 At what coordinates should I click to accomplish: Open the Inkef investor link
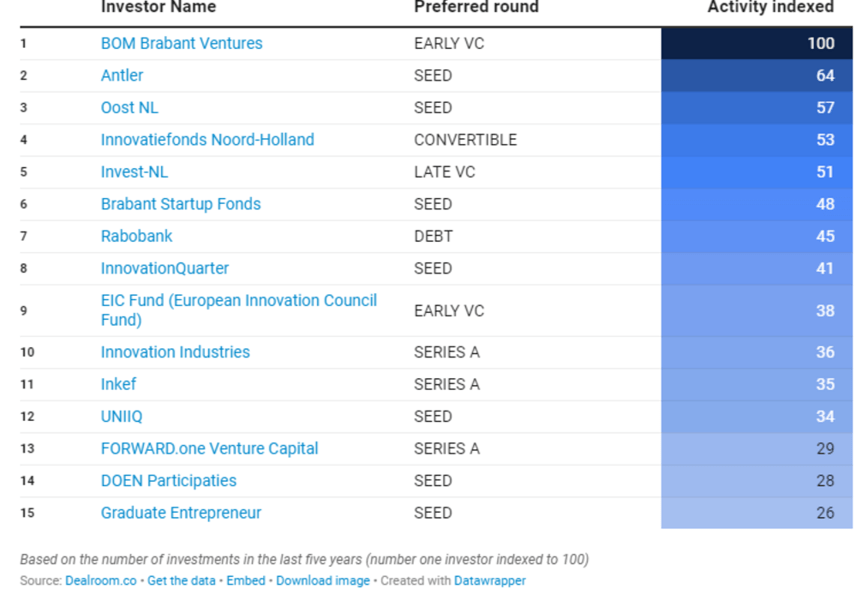coord(118,384)
